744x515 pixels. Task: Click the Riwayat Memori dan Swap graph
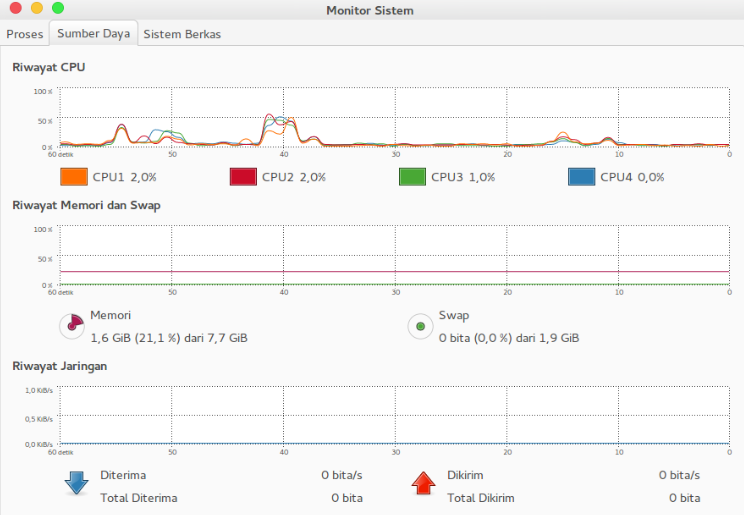tap(395, 255)
